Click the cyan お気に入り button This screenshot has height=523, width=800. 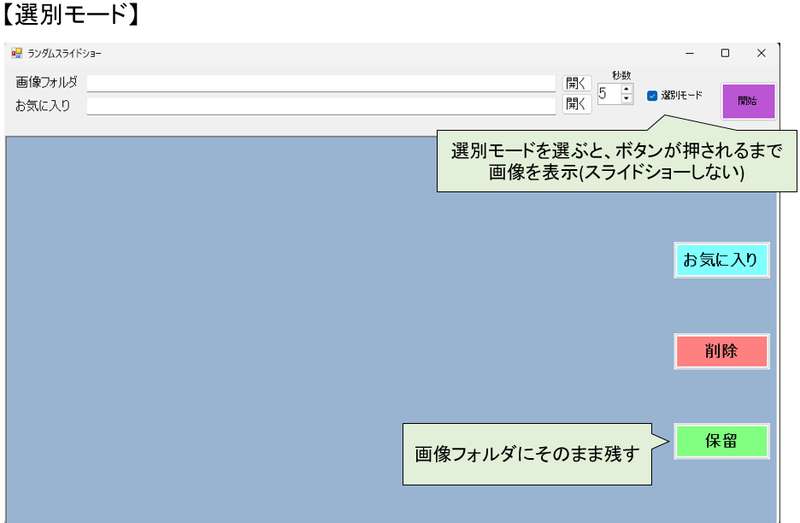tap(721, 260)
